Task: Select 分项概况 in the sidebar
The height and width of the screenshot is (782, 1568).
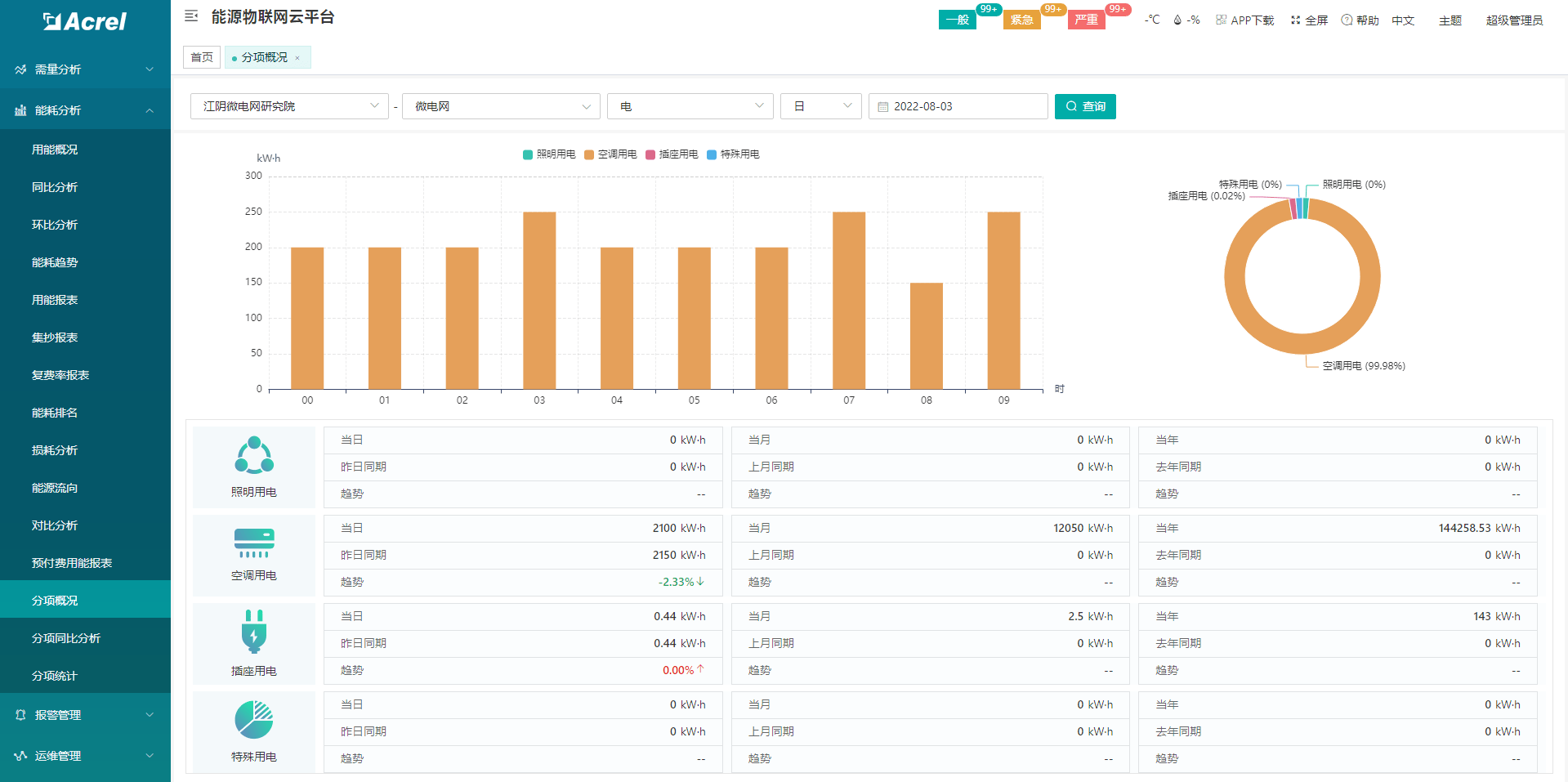Action: point(85,601)
